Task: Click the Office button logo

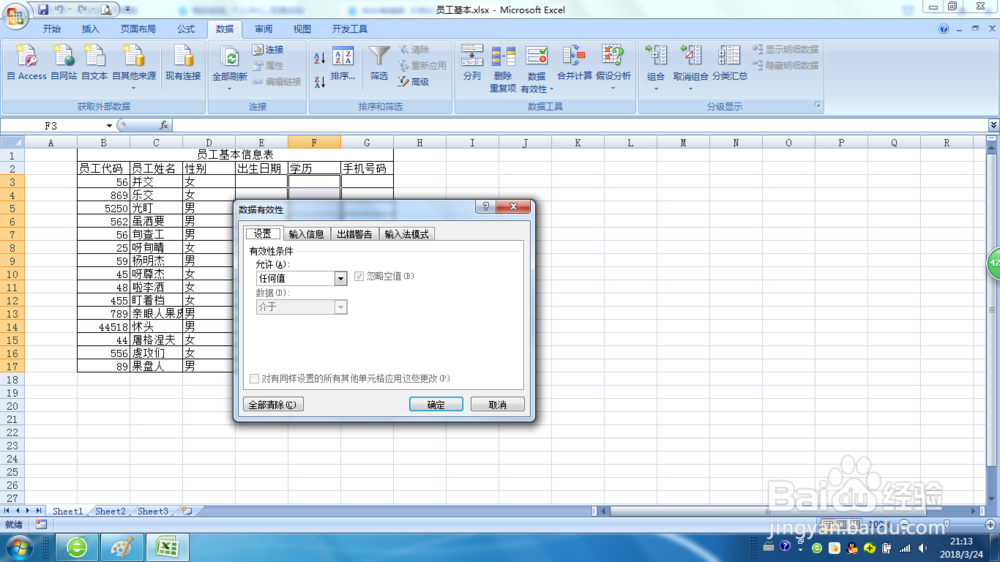Action: [x=15, y=15]
